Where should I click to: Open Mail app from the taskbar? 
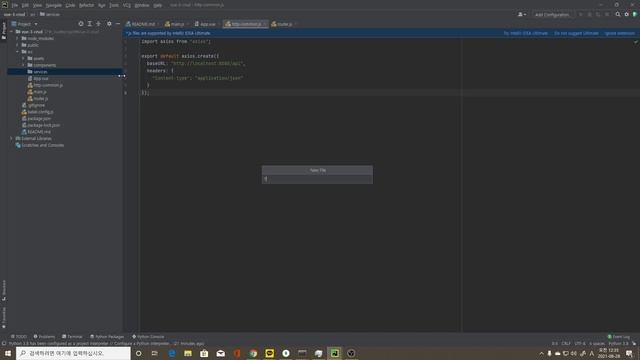click(x=220, y=353)
